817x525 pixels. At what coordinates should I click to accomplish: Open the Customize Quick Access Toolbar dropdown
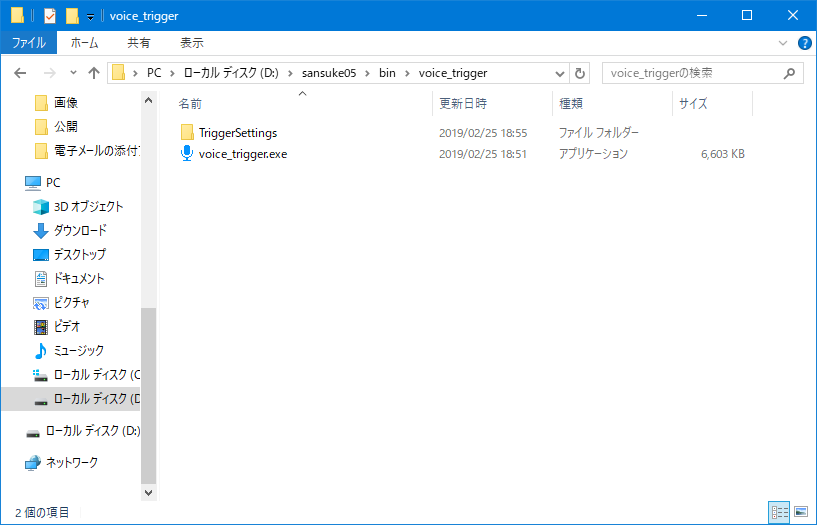click(90, 17)
